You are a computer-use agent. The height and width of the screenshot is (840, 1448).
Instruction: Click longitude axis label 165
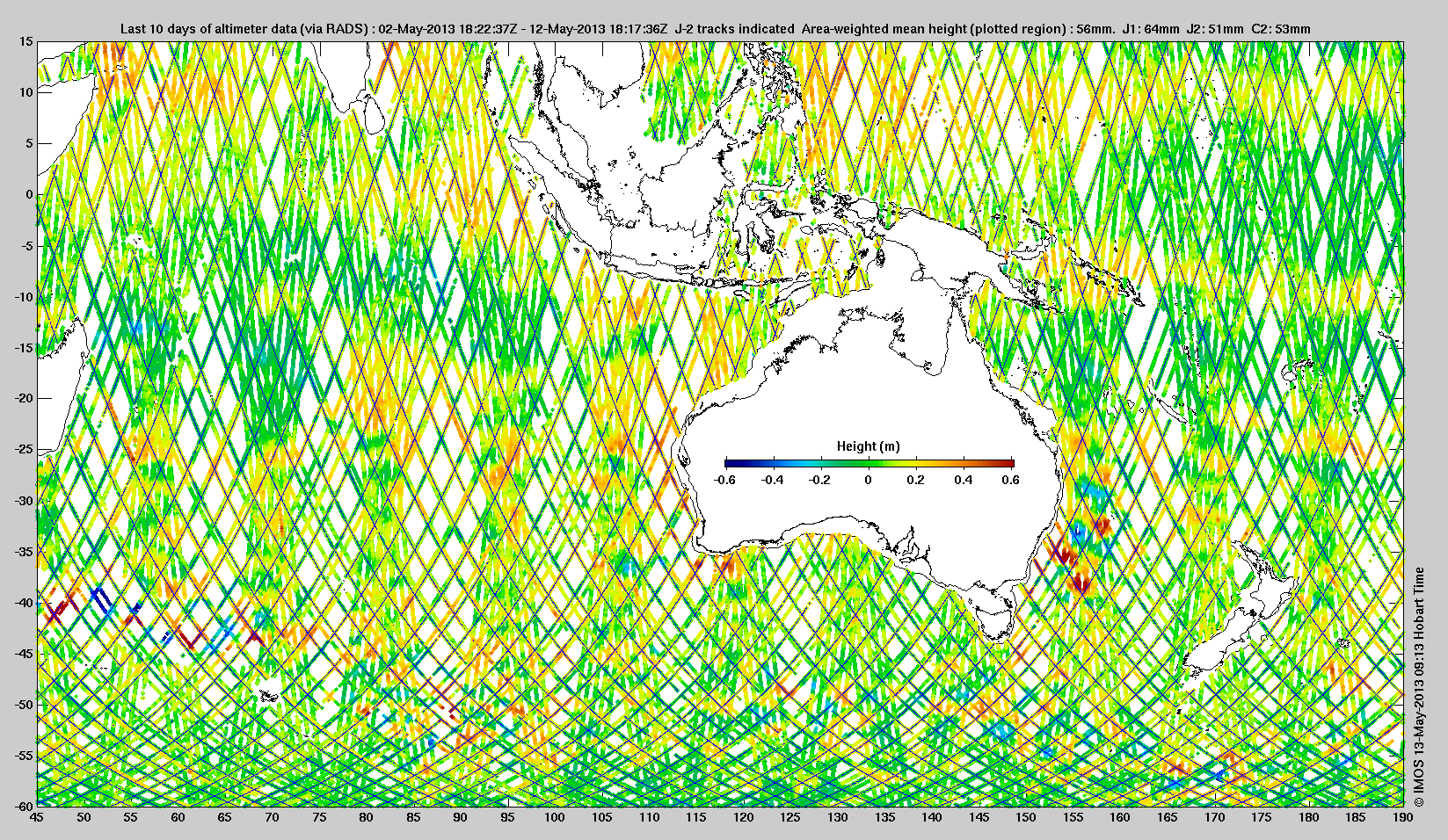pos(1168,817)
